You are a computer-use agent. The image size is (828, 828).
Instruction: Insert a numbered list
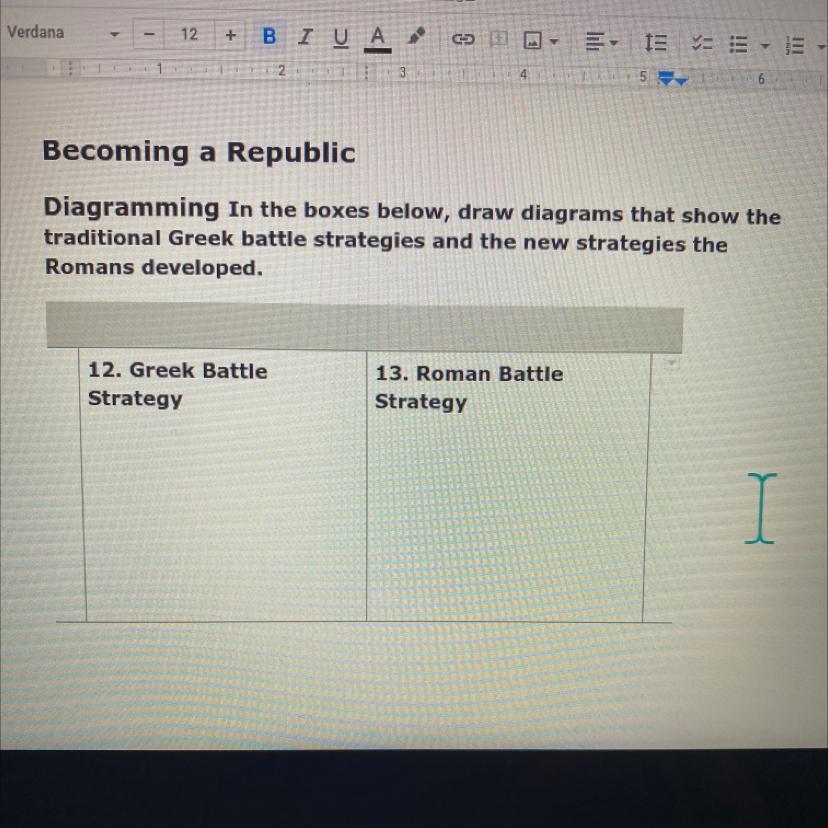(794, 45)
